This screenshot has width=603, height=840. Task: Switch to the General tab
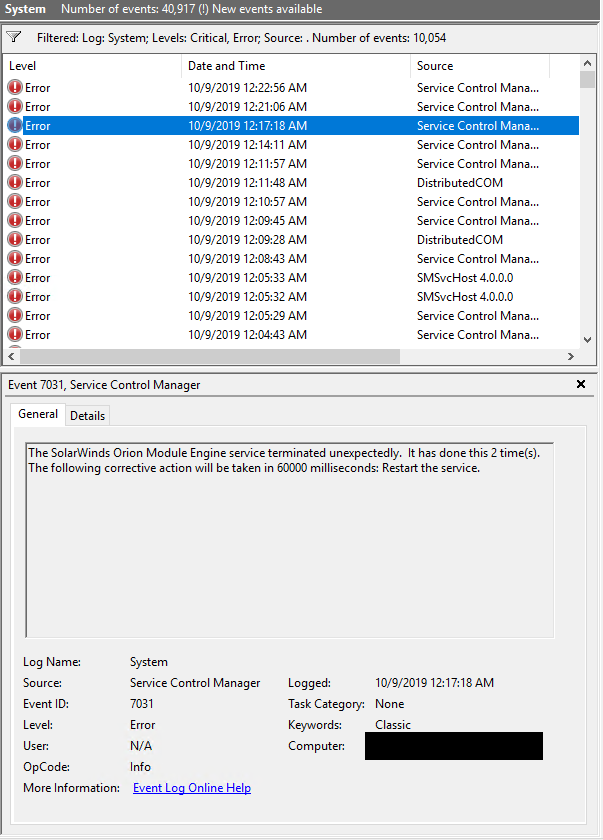pos(38,414)
